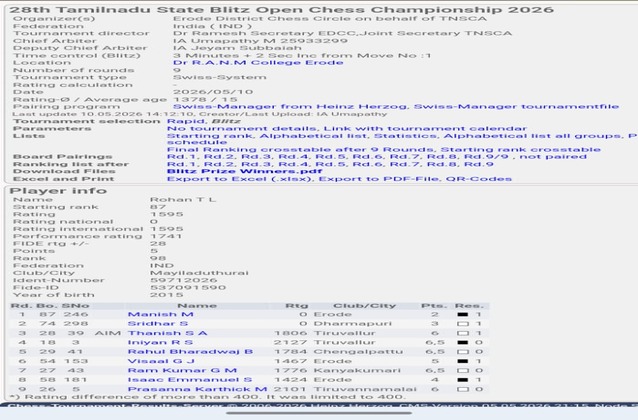This screenshot has height=420, width=638.
Task: Open Board Pairings for Rd.1
Action: [x=182, y=157]
